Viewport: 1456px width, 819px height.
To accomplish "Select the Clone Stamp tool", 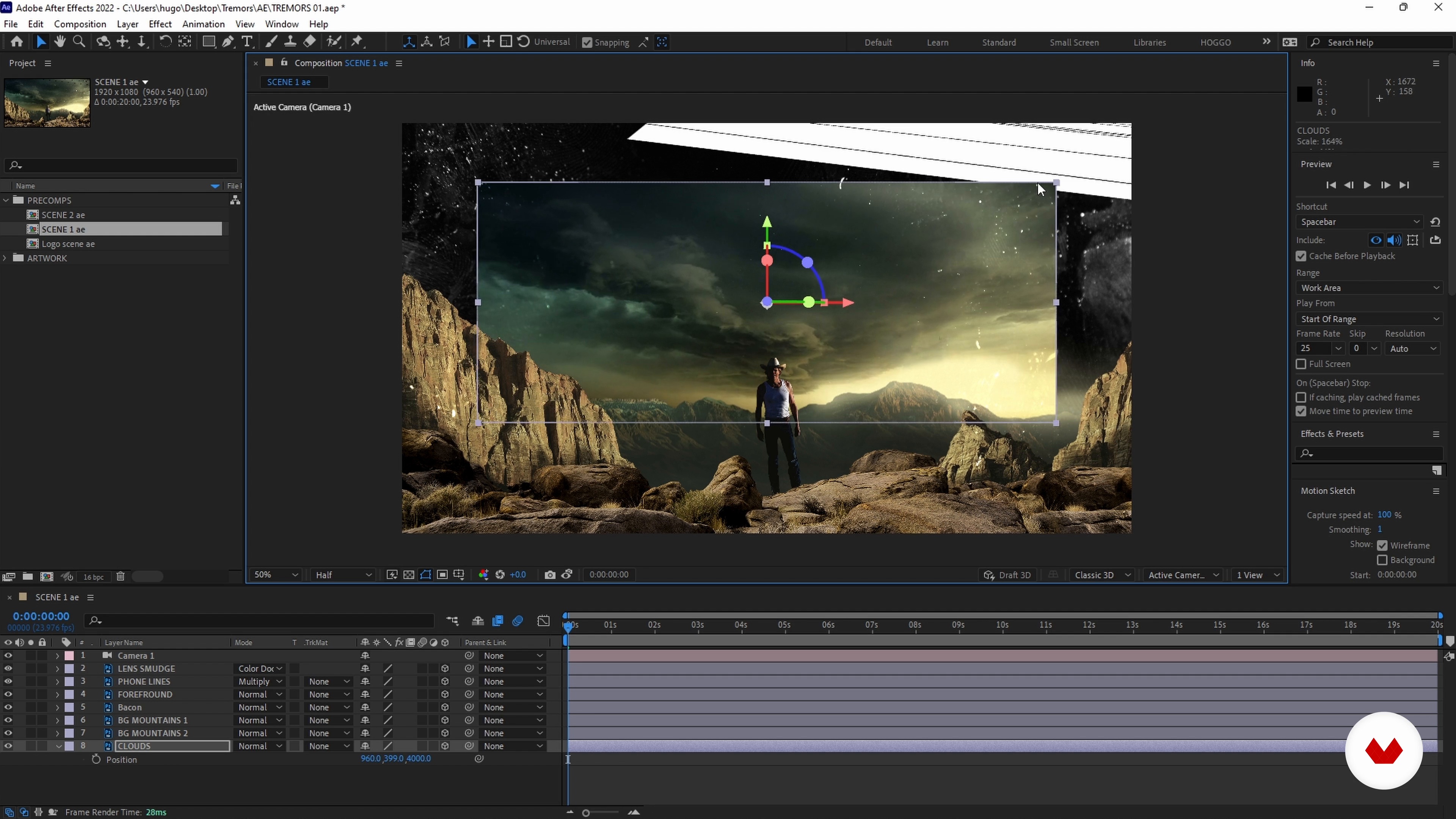I will (x=290, y=41).
